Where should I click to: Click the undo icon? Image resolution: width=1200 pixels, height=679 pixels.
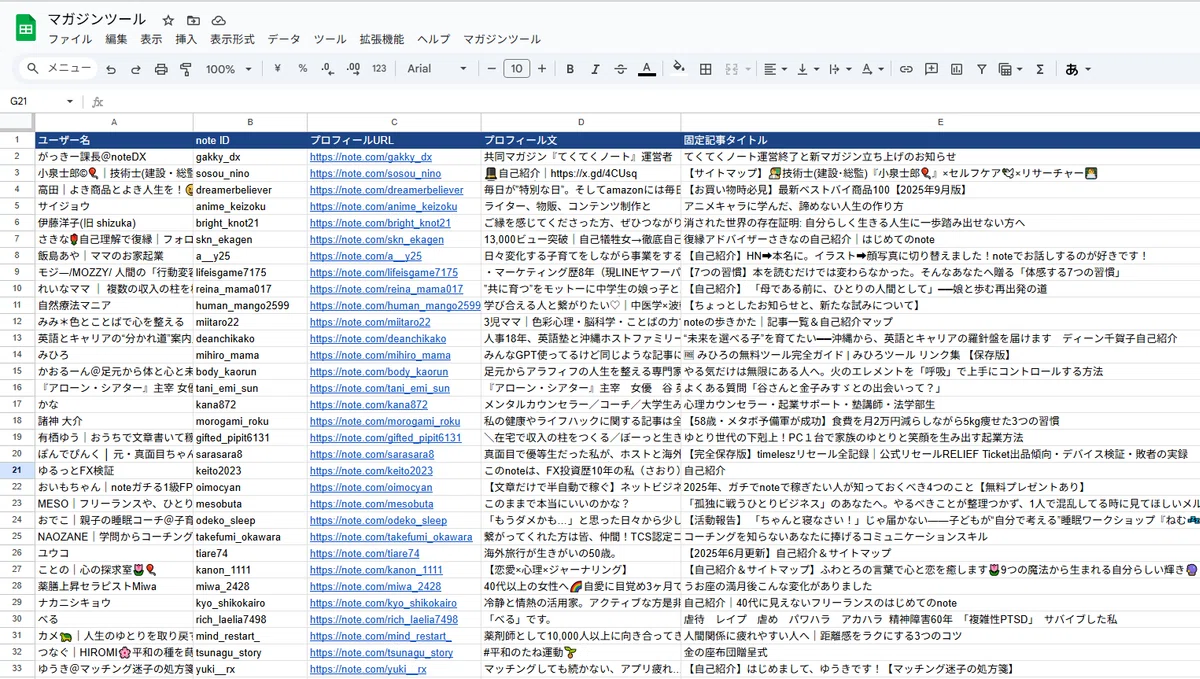(x=110, y=69)
